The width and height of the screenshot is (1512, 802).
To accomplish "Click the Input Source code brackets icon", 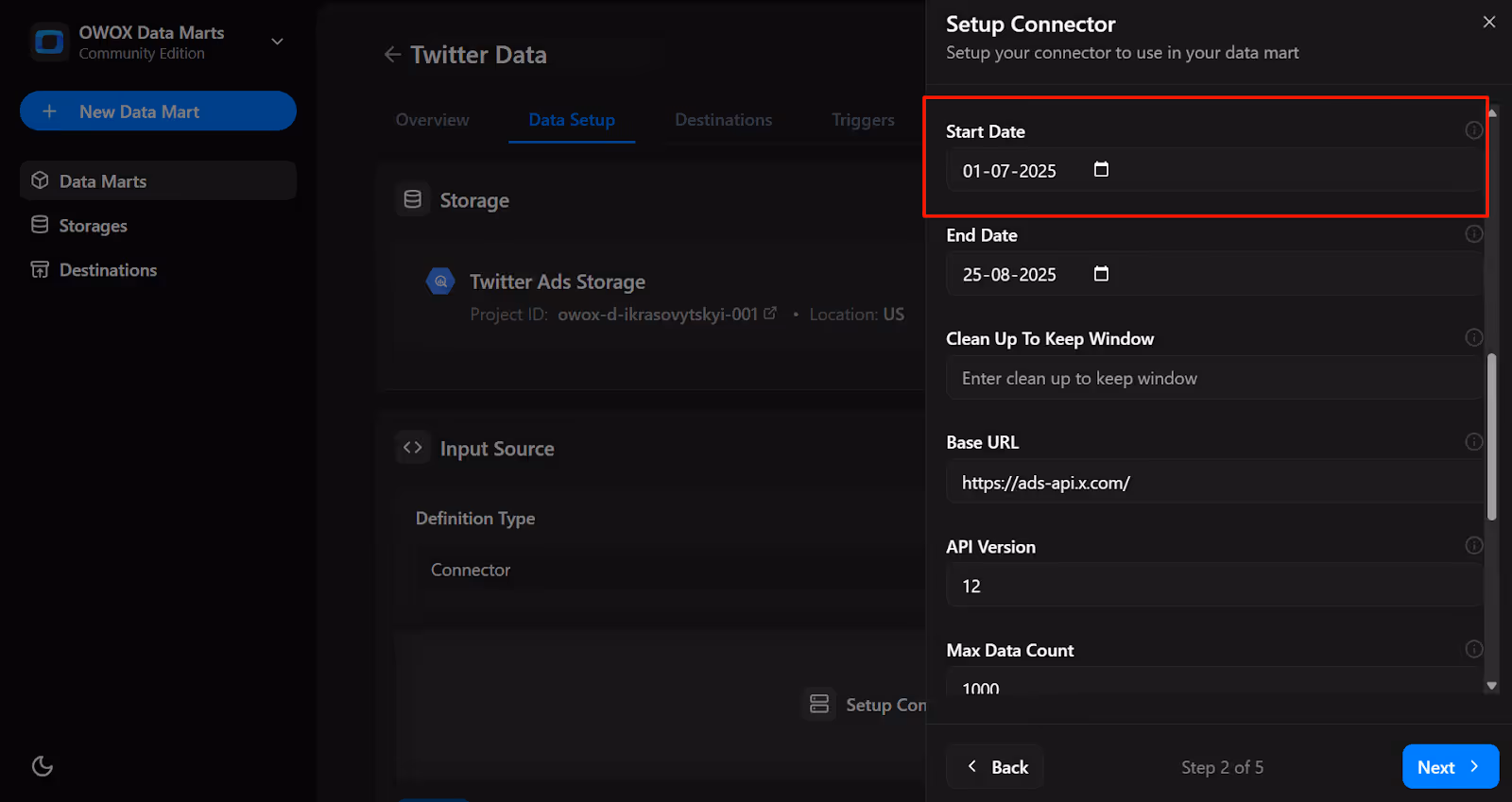I will pyautogui.click(x=413, y=448).
